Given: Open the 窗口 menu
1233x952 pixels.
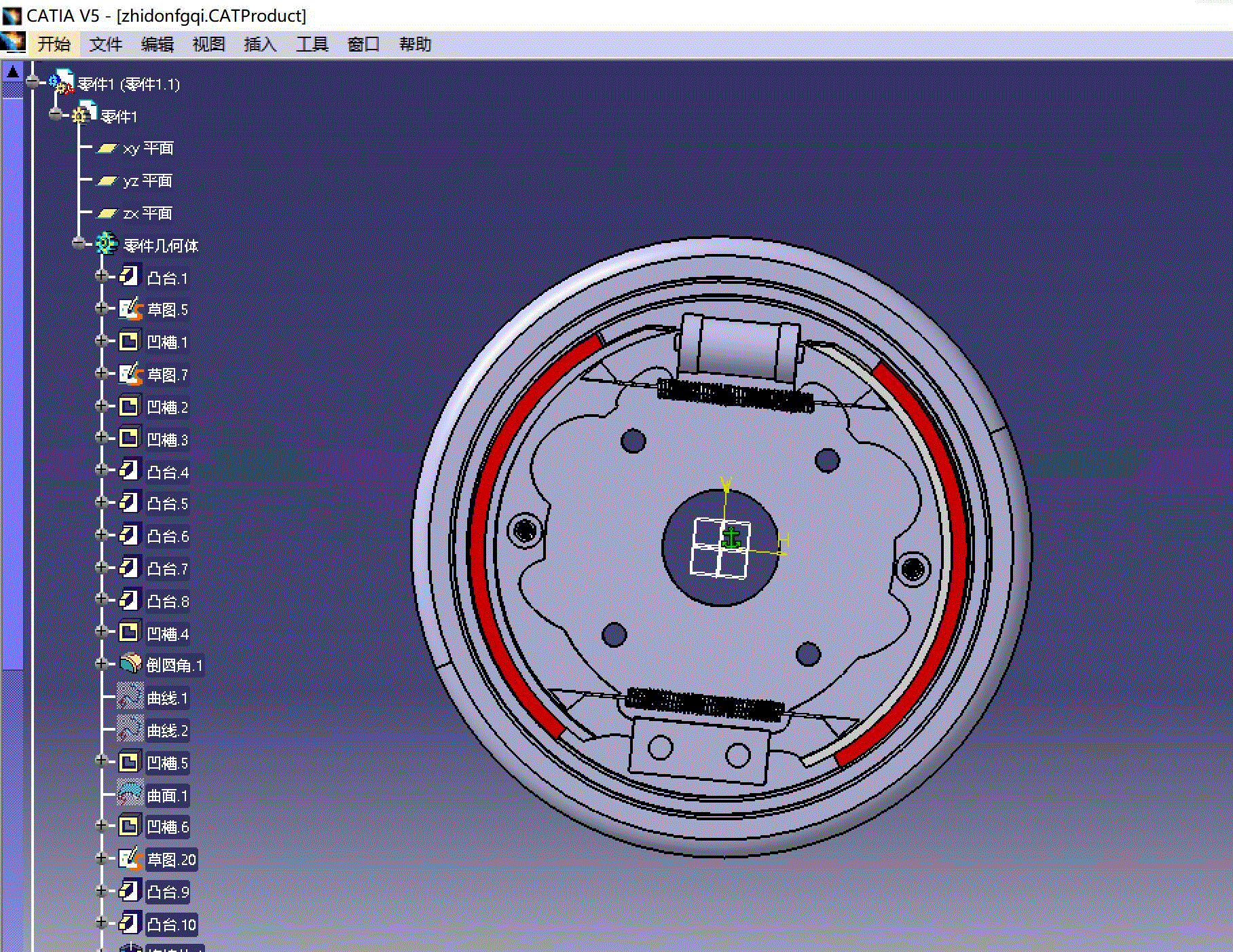Looking at the screenshot, I should pyautogui.click(x=363, y=44).
